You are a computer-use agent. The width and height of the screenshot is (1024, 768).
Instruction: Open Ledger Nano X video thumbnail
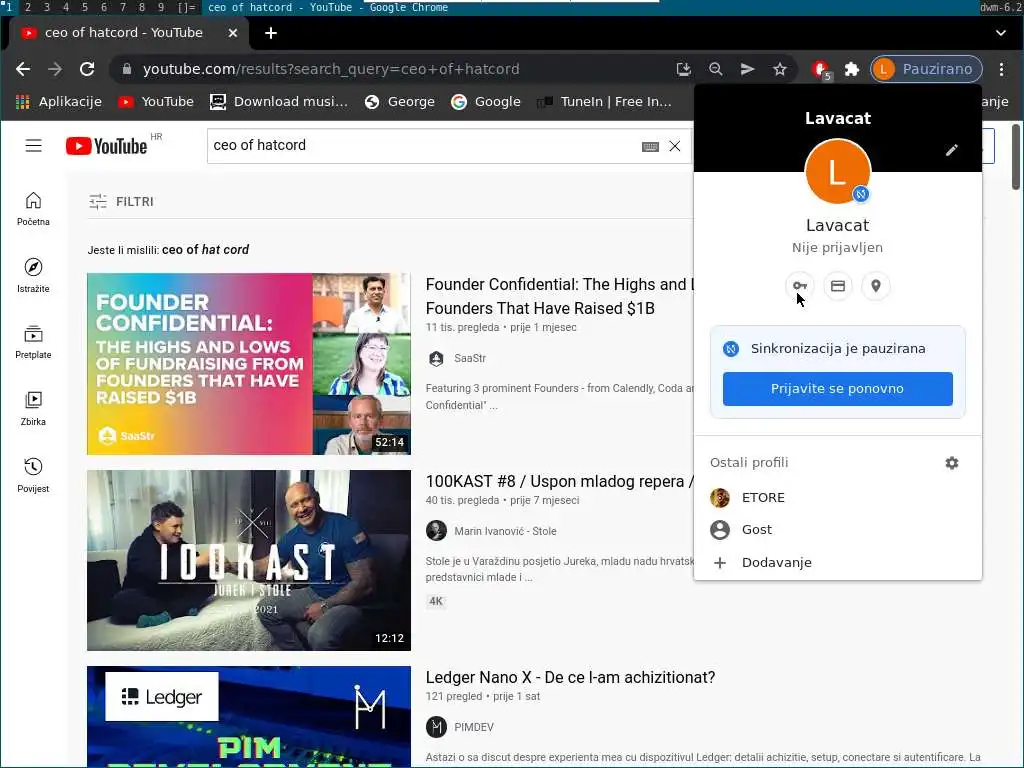[x=249, y=716]
